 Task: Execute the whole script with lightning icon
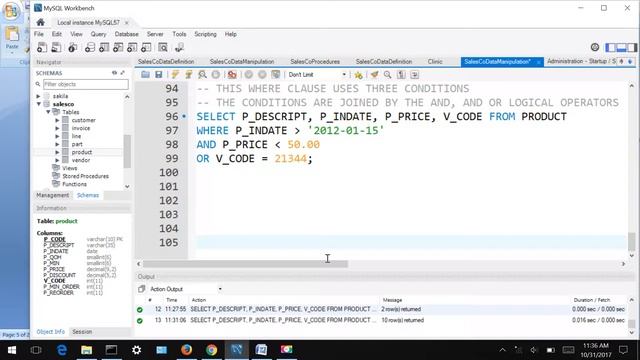point(175,75)
